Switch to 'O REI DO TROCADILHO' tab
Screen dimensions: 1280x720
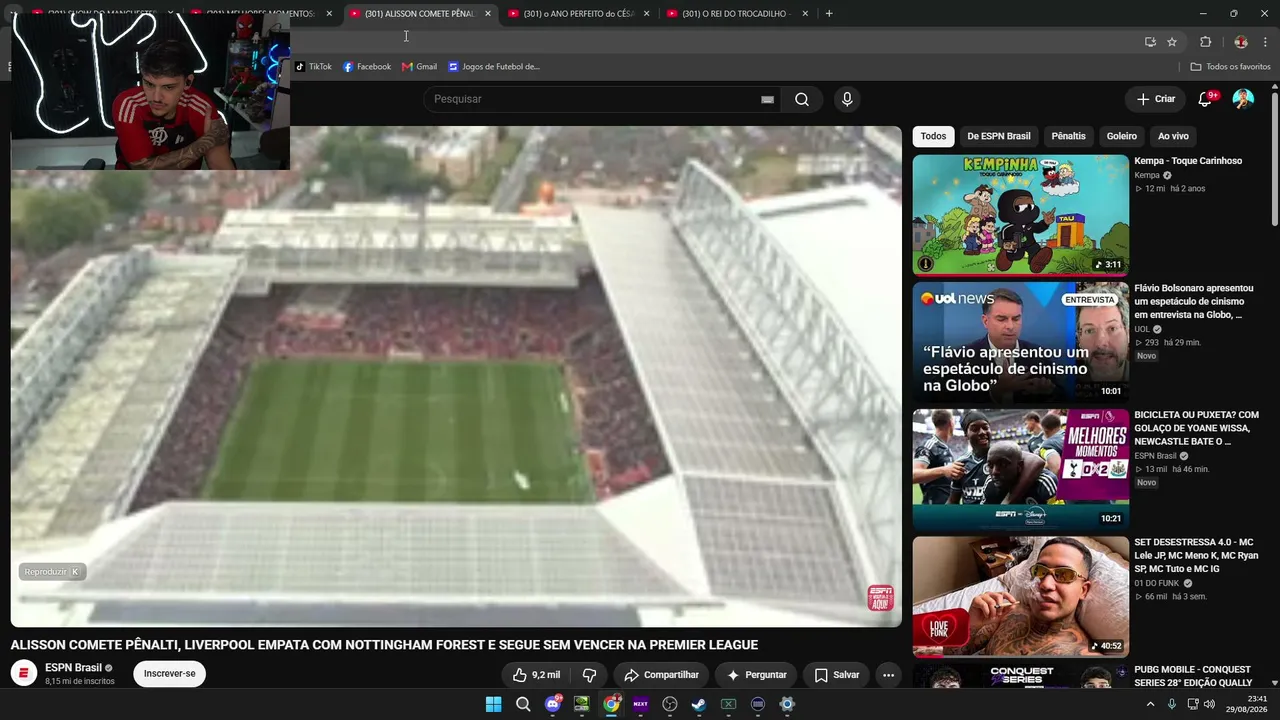tap(737, 14)
